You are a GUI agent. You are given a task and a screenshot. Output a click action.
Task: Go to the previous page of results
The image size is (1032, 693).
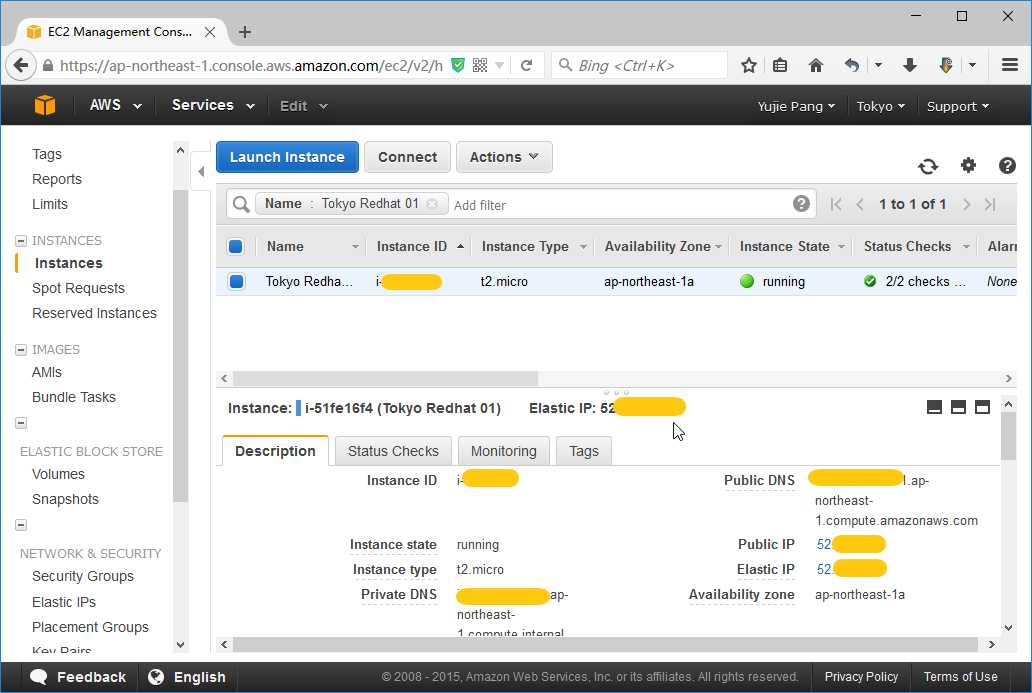click(860, 205)
